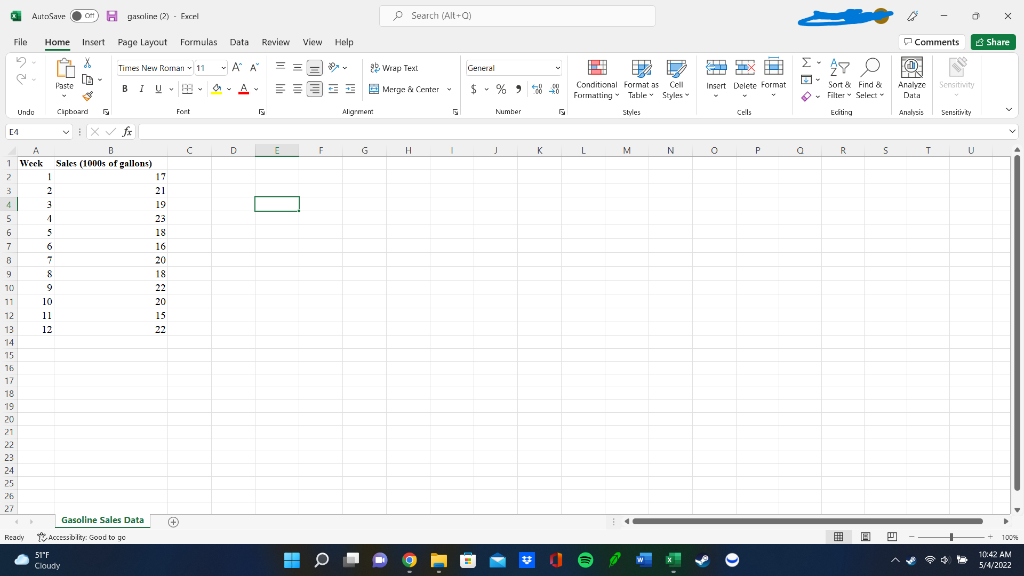Click the AutoSum sigma icon

(x=807, y=63)
